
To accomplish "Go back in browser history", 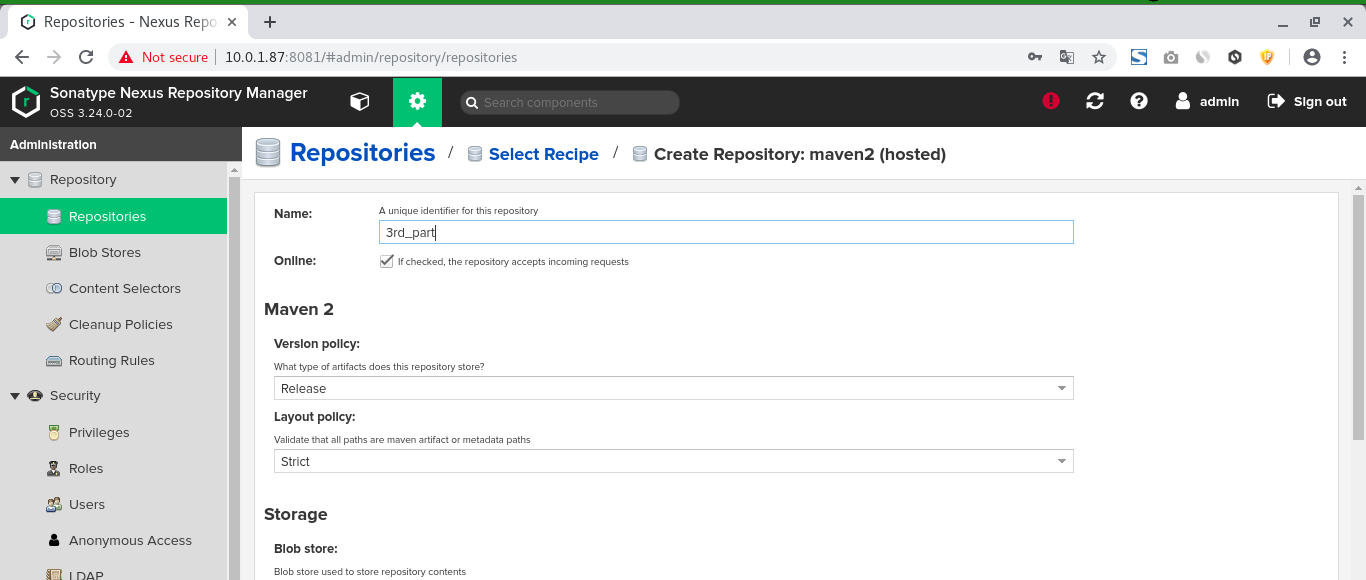I will point(22,57).
